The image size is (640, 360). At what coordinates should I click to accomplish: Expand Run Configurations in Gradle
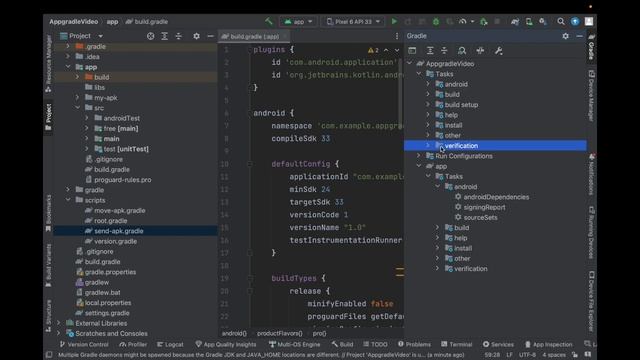(x=419, y=156)
